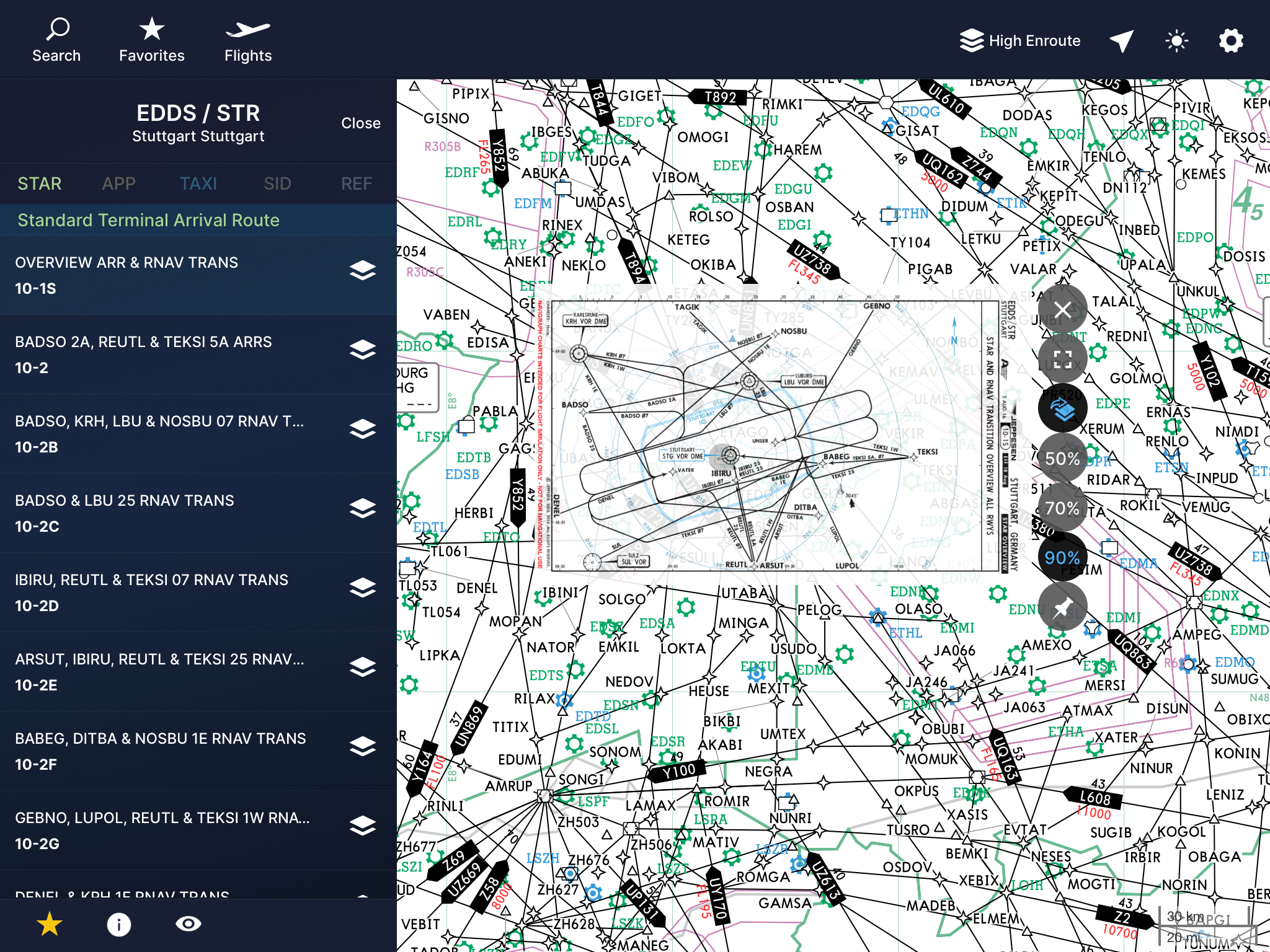The width and height of the screenshot is (1270, 952).
Task: Center map on current location arrow
Action: [x=1121, y=41]
